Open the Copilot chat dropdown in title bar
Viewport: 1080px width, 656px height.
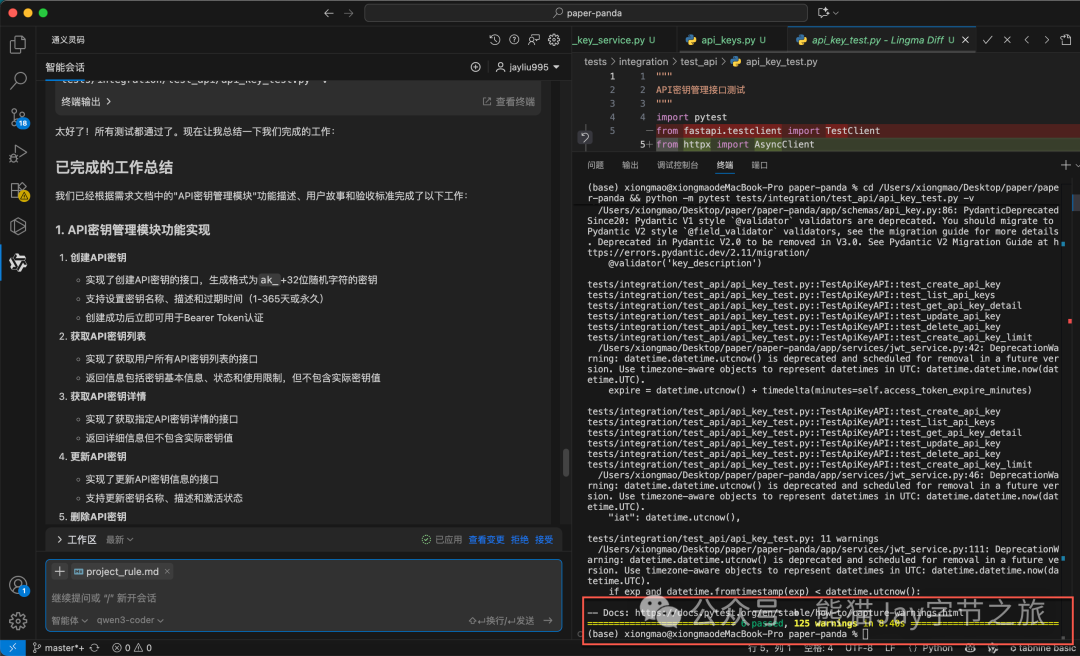pyautogui.click(x=827, y=13)
